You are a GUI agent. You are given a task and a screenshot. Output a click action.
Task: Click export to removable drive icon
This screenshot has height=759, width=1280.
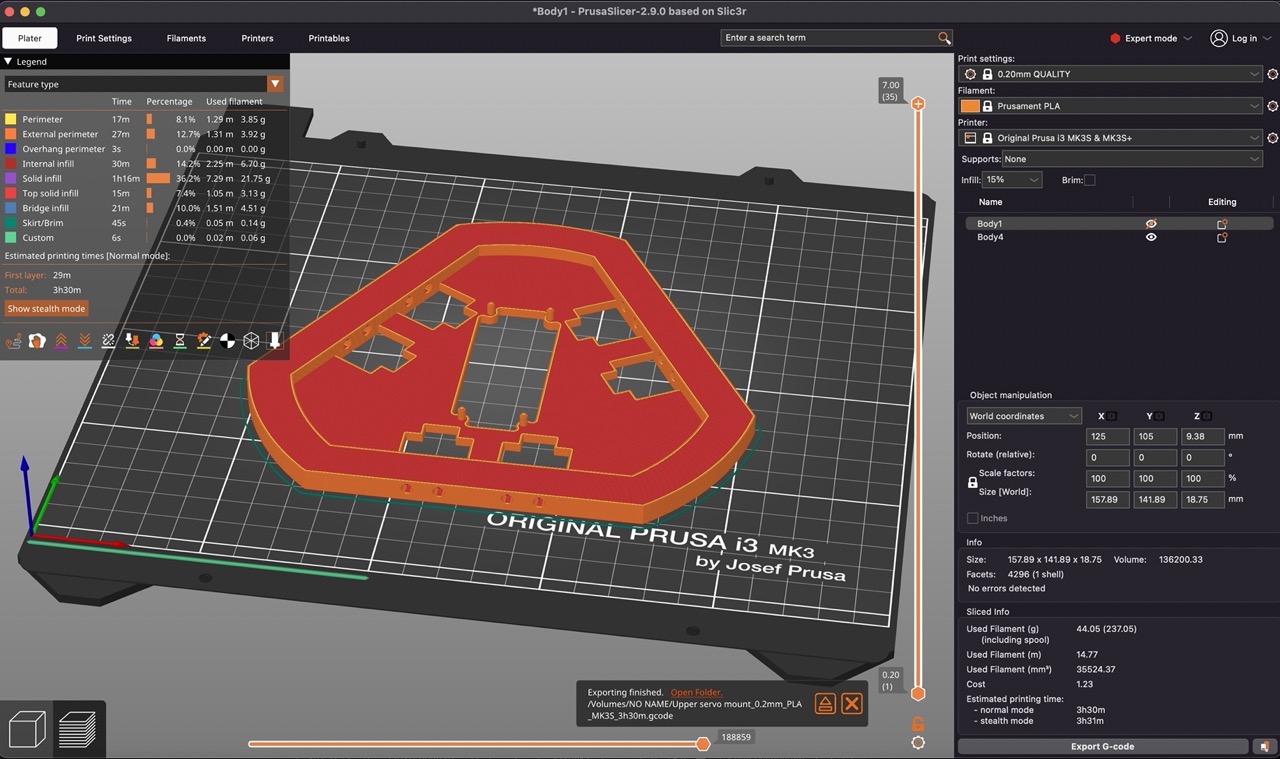click(x=1265, y=747)
